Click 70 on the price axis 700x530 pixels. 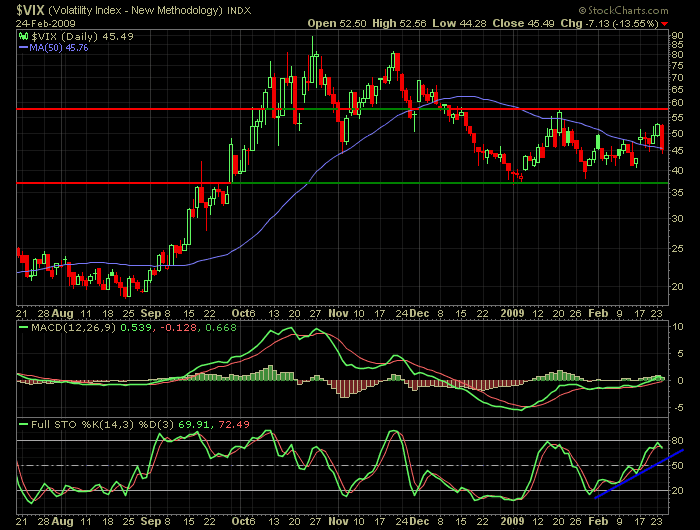click(677, 78)
